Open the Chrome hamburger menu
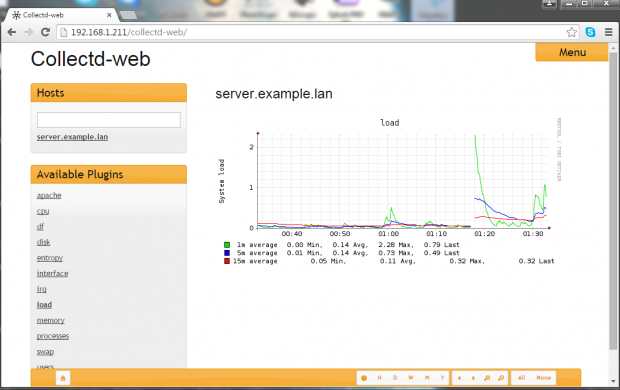 click(609, 32)
